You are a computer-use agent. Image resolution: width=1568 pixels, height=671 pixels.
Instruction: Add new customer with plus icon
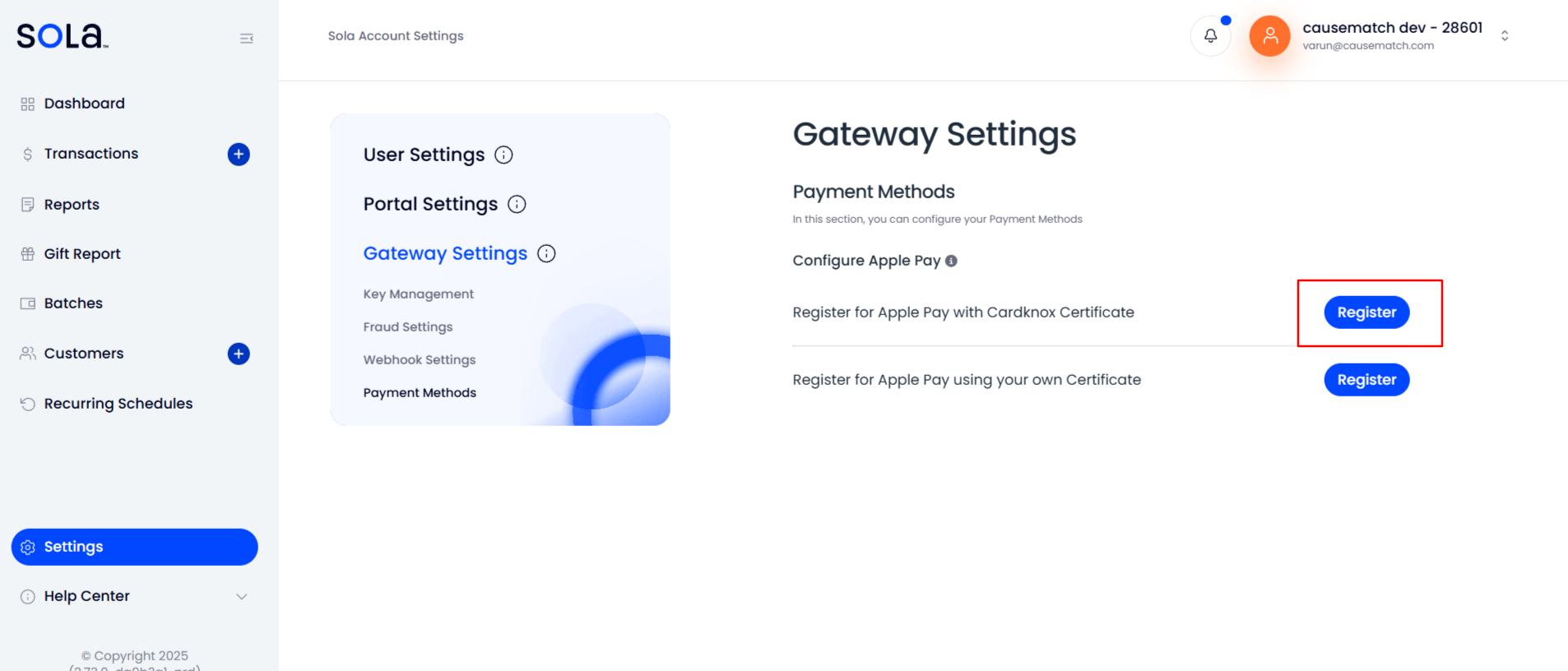[x=239, y=354]
